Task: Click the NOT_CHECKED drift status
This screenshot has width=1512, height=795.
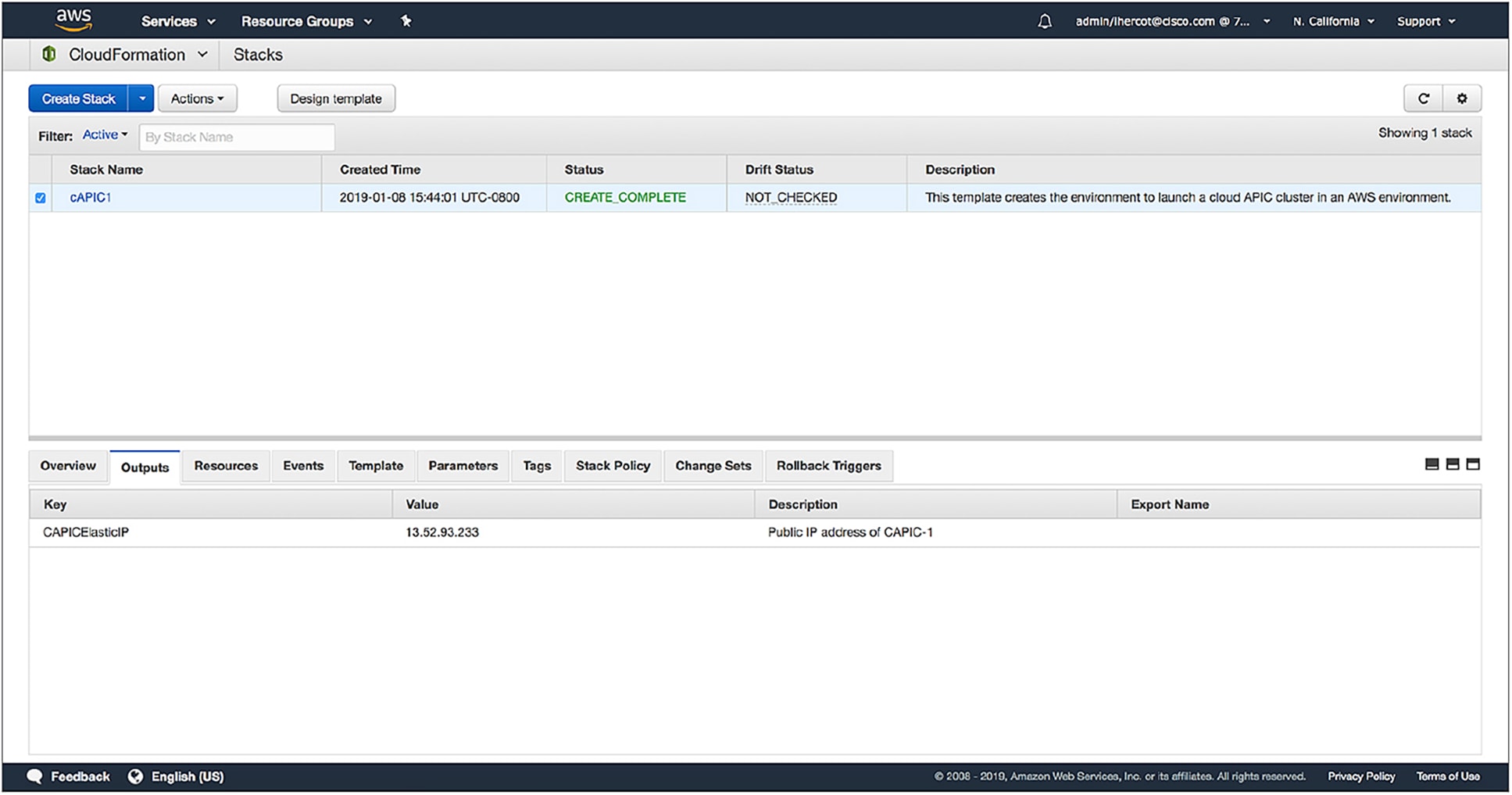Action: tap(791, 198)
